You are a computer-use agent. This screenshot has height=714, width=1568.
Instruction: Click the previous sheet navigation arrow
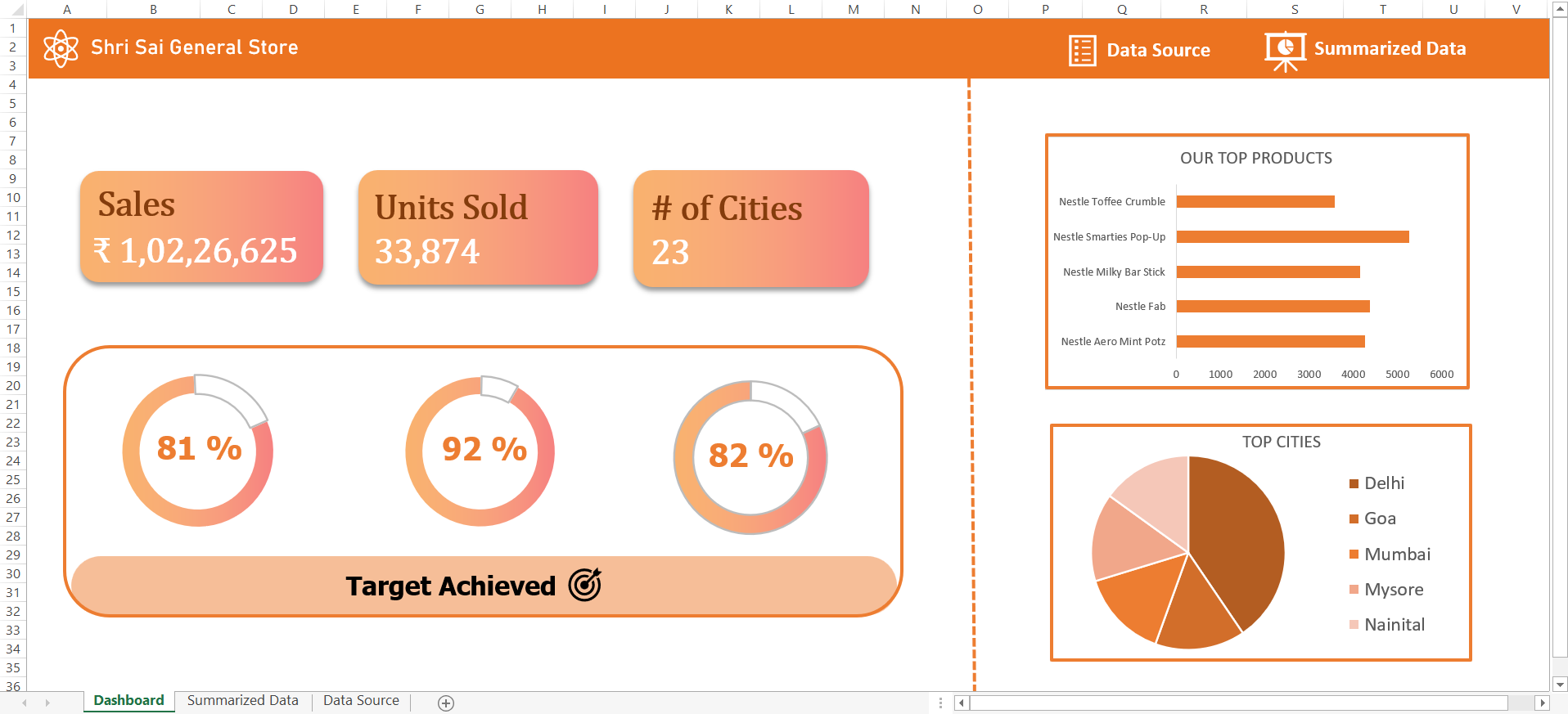(25, 703)
